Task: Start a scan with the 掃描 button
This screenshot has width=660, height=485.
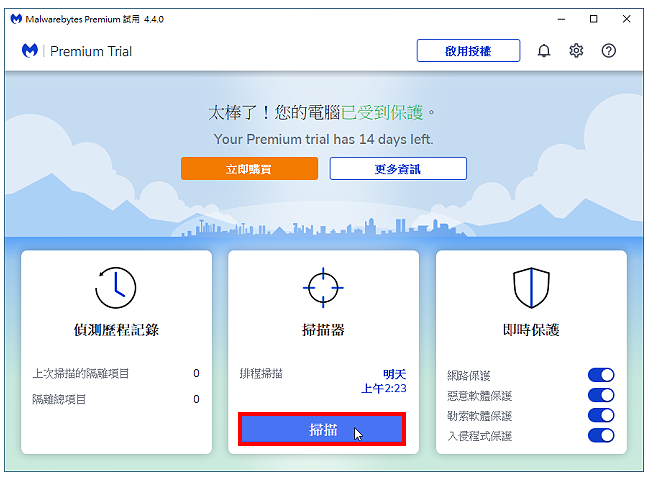Action: point(322,429)
